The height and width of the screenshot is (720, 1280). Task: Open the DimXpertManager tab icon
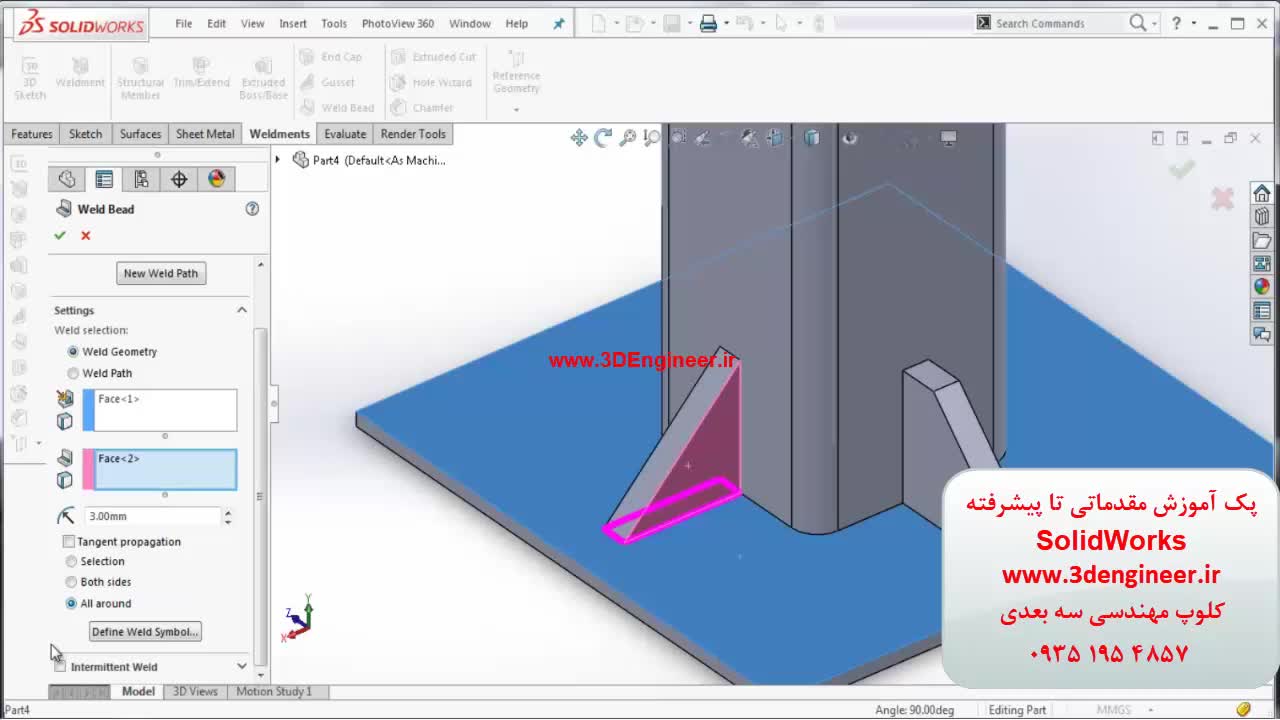179,179
